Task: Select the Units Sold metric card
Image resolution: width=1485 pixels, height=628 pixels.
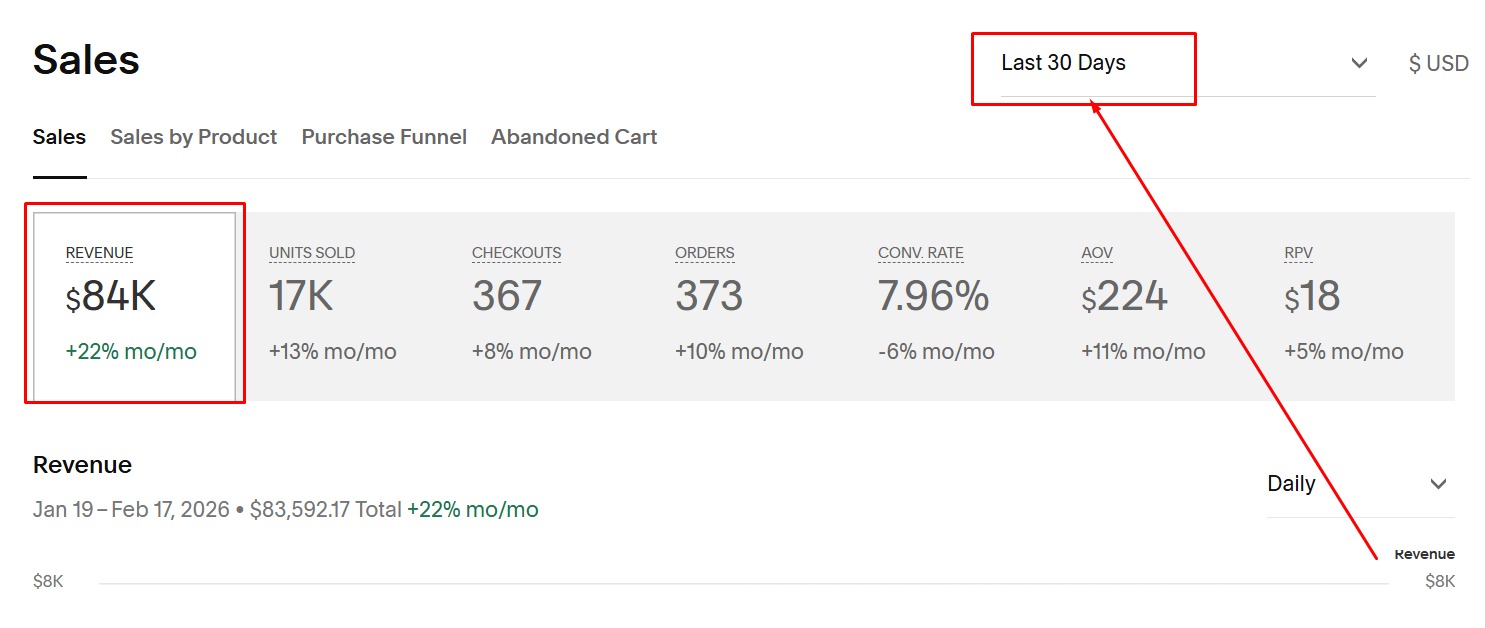Action: pyautogui.click(x=338, y=305)
